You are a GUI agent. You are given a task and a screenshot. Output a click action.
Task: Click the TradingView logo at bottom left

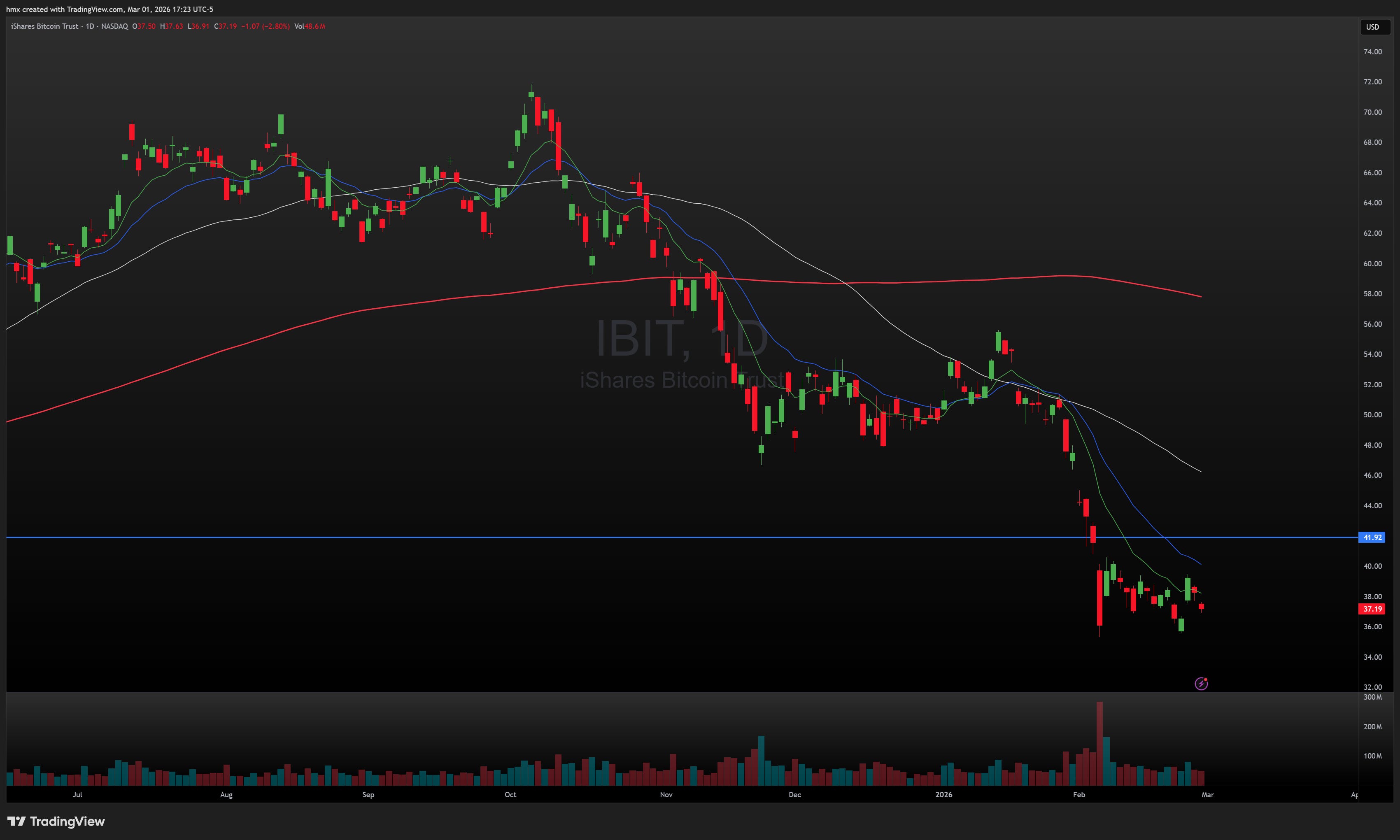point(56,821)
